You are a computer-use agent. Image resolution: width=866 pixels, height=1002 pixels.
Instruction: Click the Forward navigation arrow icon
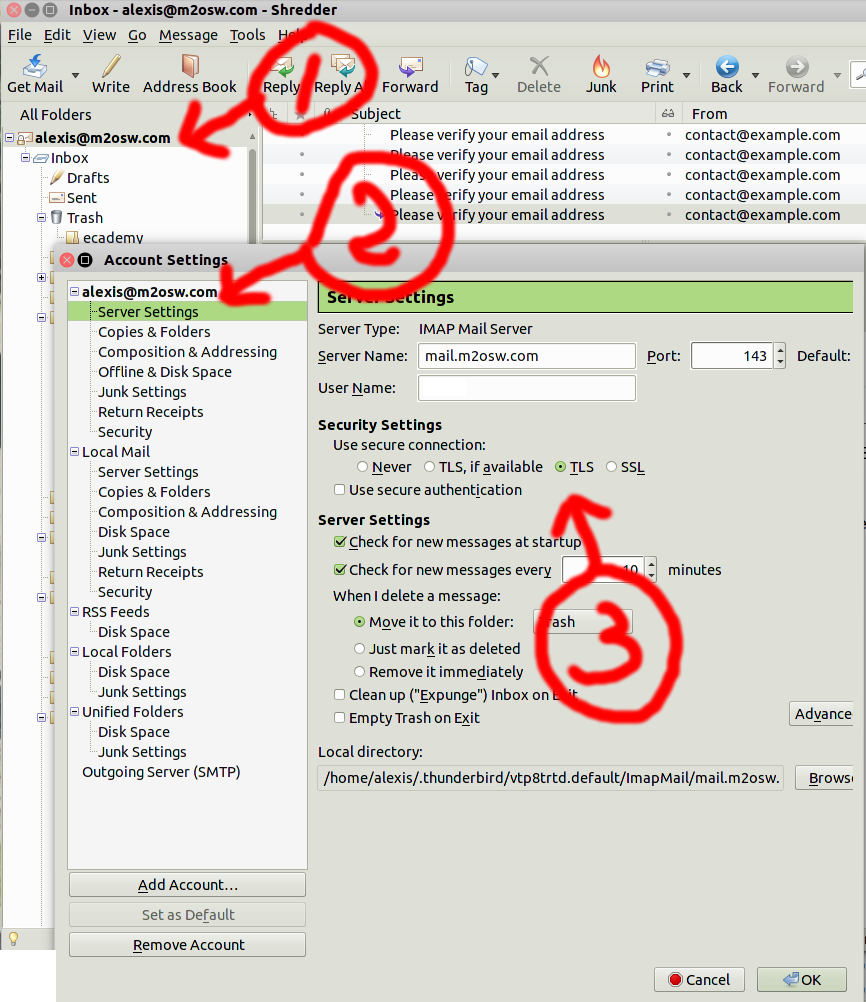(x=796, y=66)
